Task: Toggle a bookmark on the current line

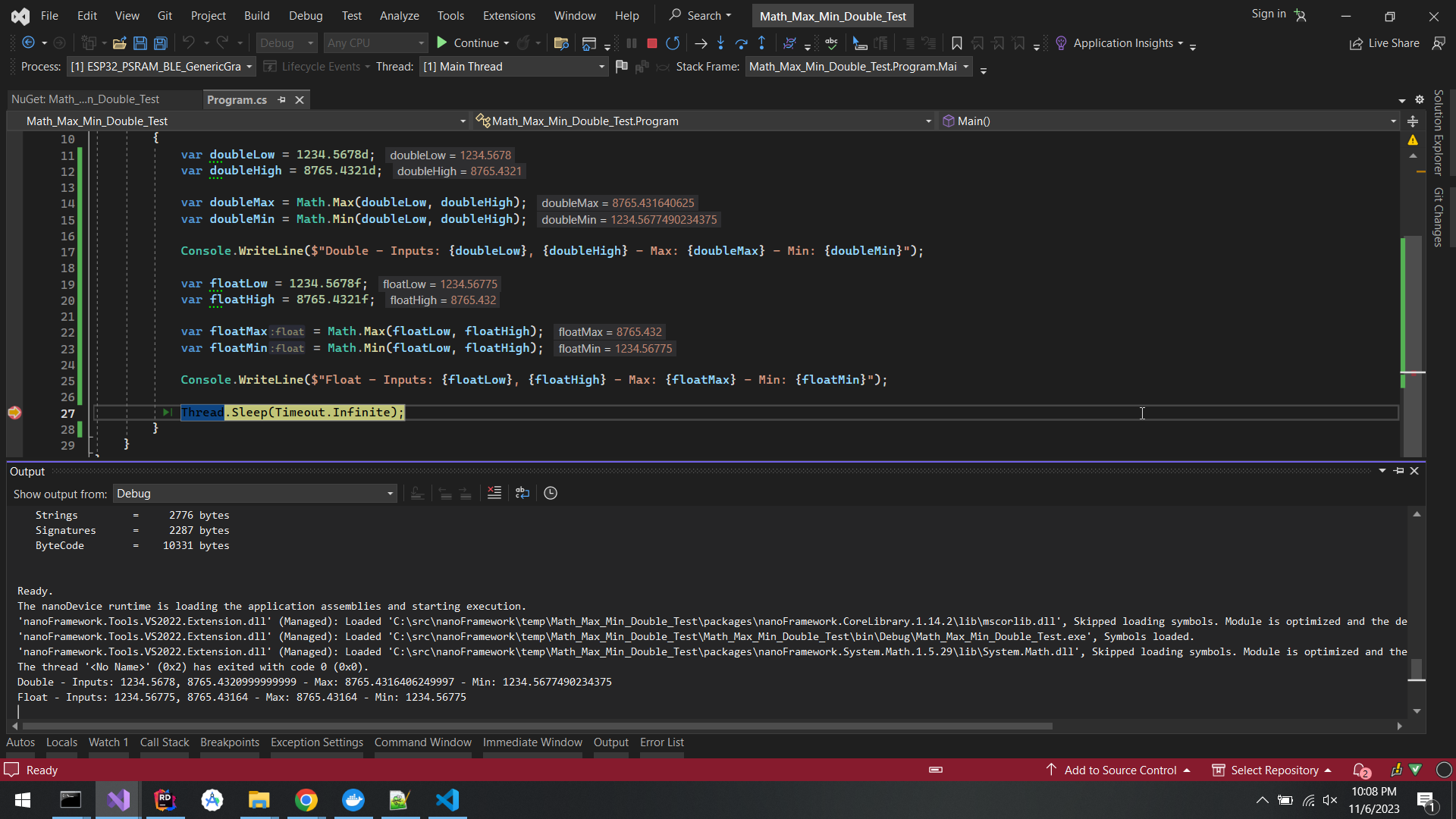Action: click(957, 43)
